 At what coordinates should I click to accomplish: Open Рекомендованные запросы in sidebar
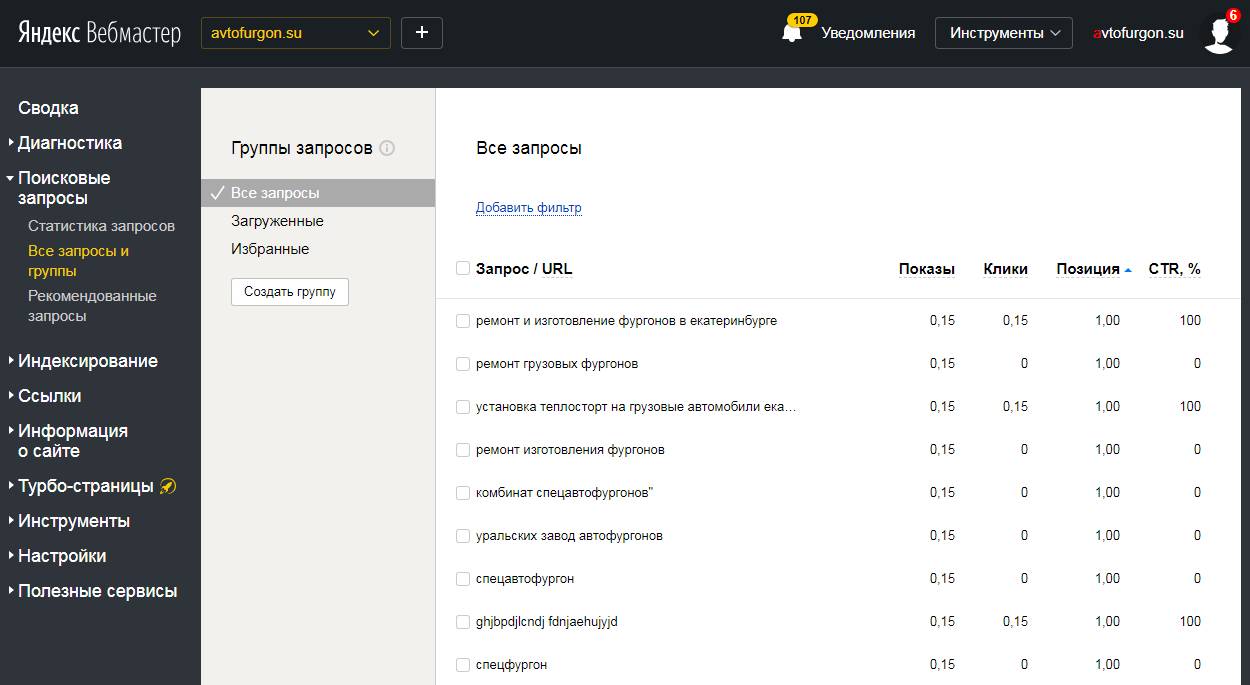pos(92,306)
